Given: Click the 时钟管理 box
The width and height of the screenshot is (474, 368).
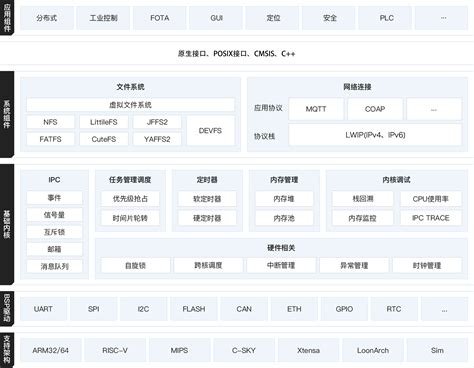Looking at the screenshot, I should click(427, 265).
